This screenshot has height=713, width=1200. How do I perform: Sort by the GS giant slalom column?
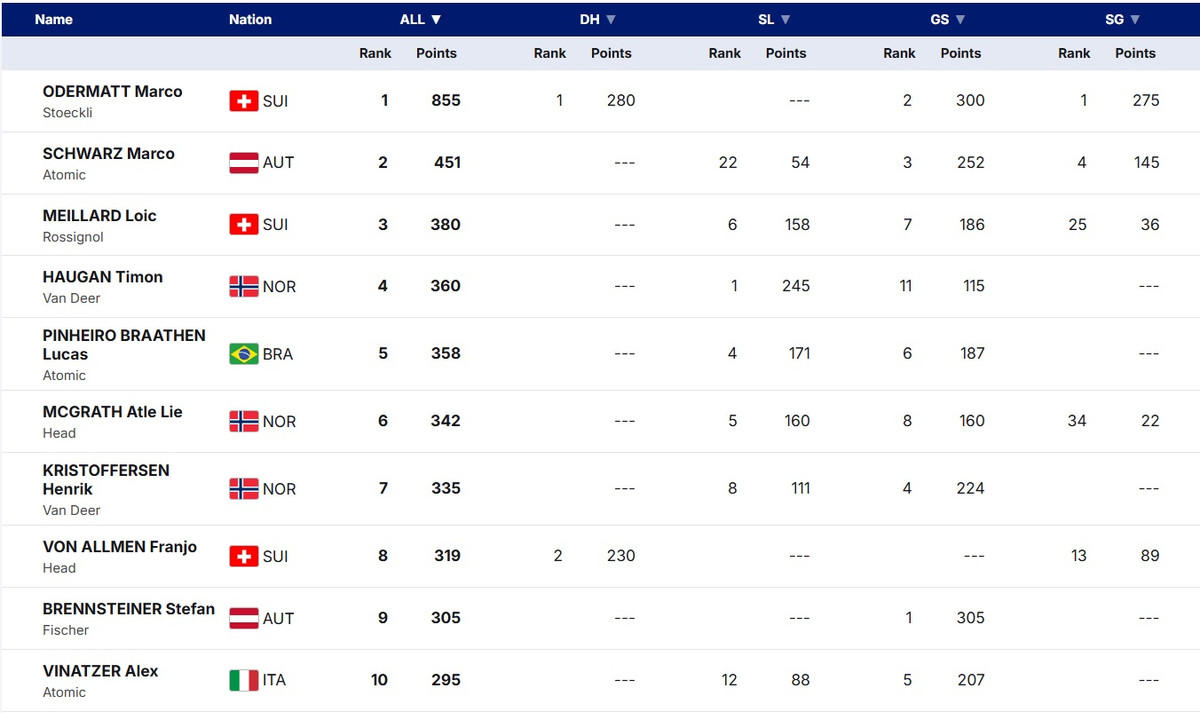(948, 19)
